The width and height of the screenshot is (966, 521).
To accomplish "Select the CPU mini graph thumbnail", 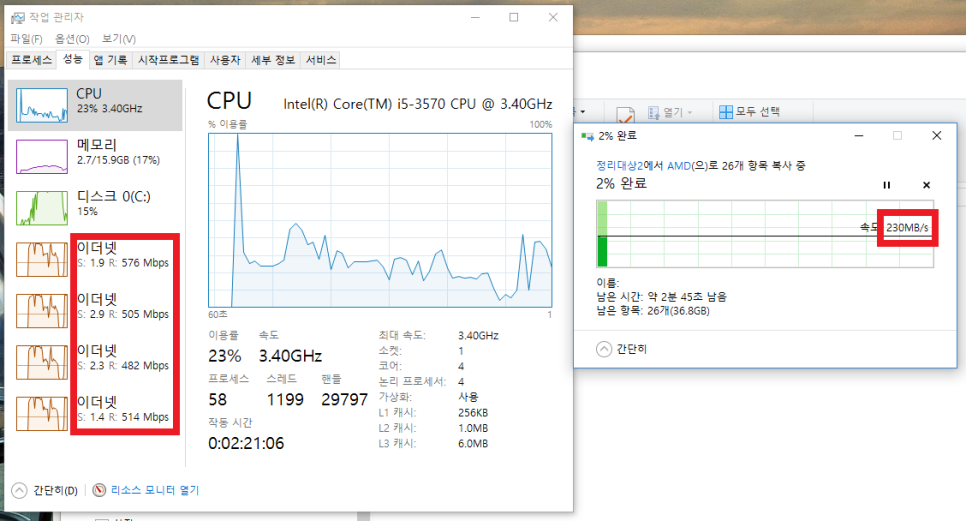I will click(x=42, y=105).
